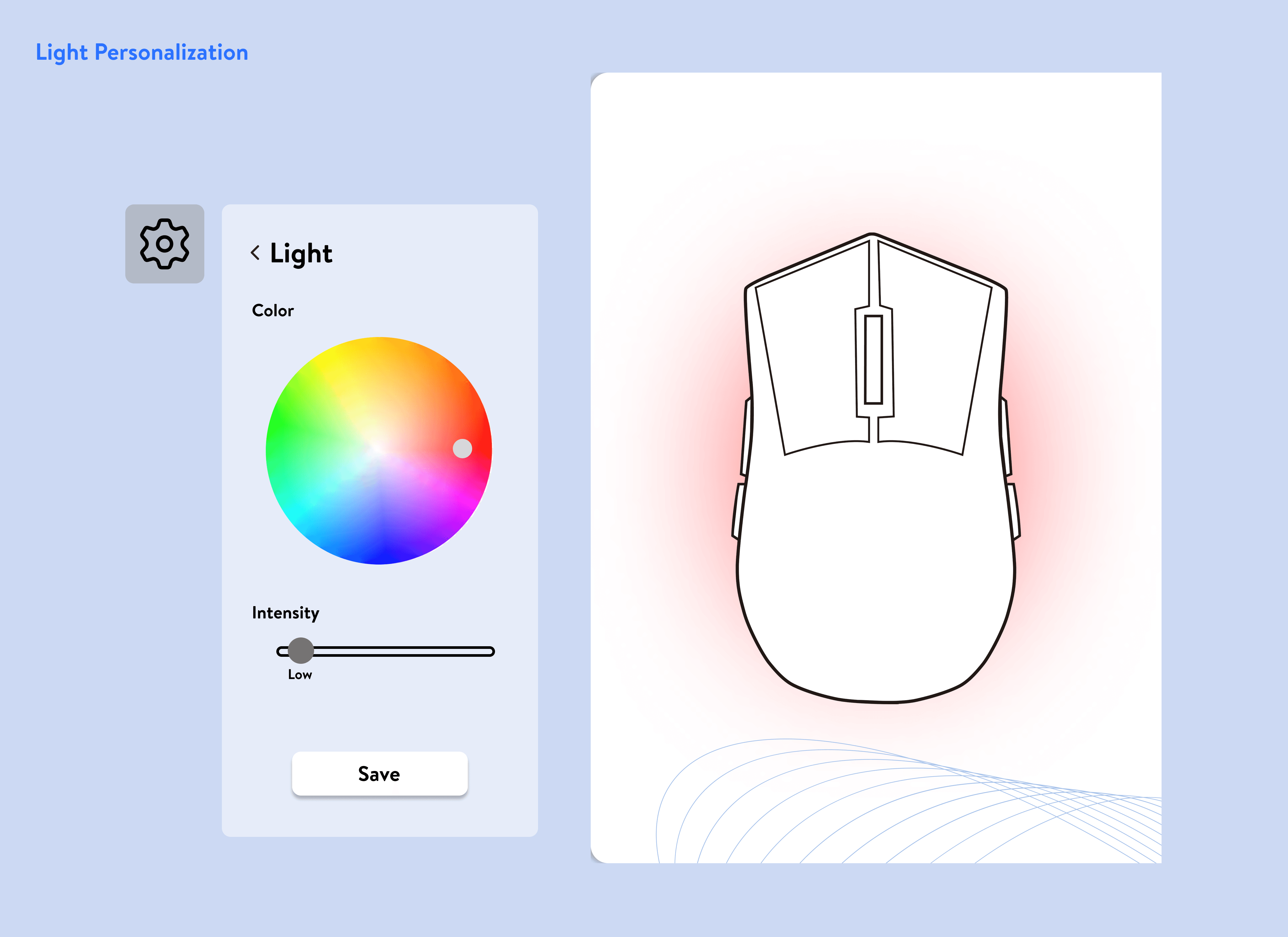
Task: Click the Light Personalization title
Action: [x=142, y=52]
